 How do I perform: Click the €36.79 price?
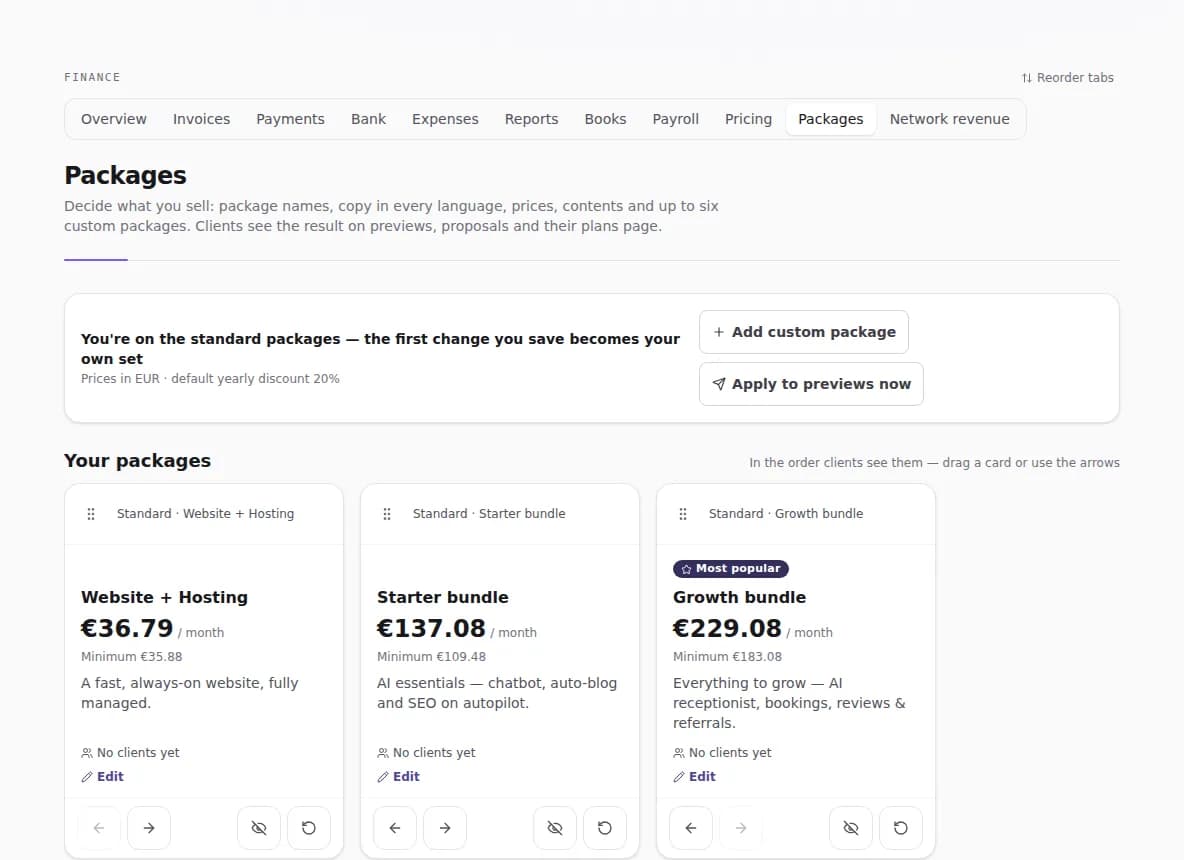click(127, 628)
